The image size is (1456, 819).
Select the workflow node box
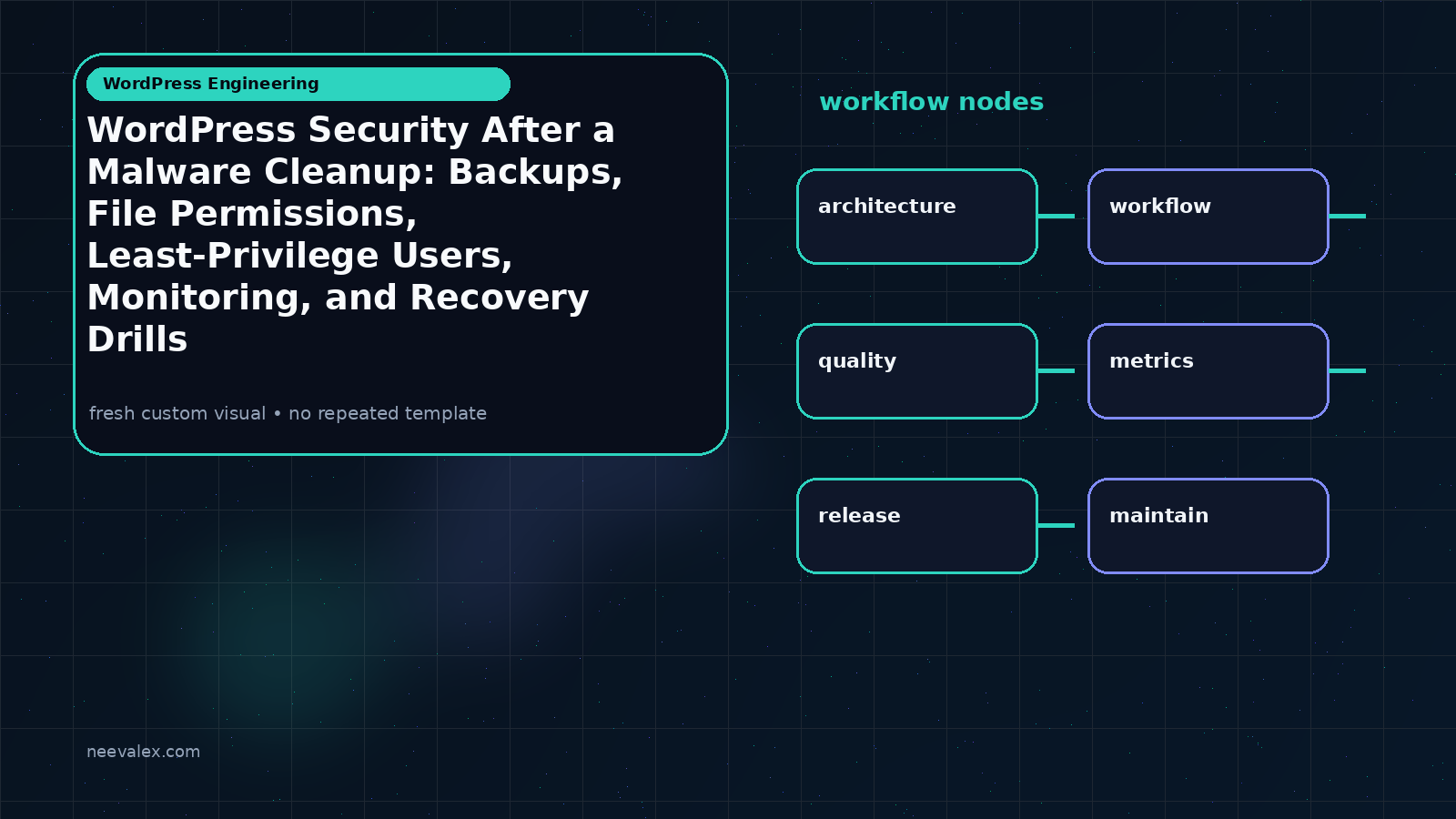[x=1208, y=217]
